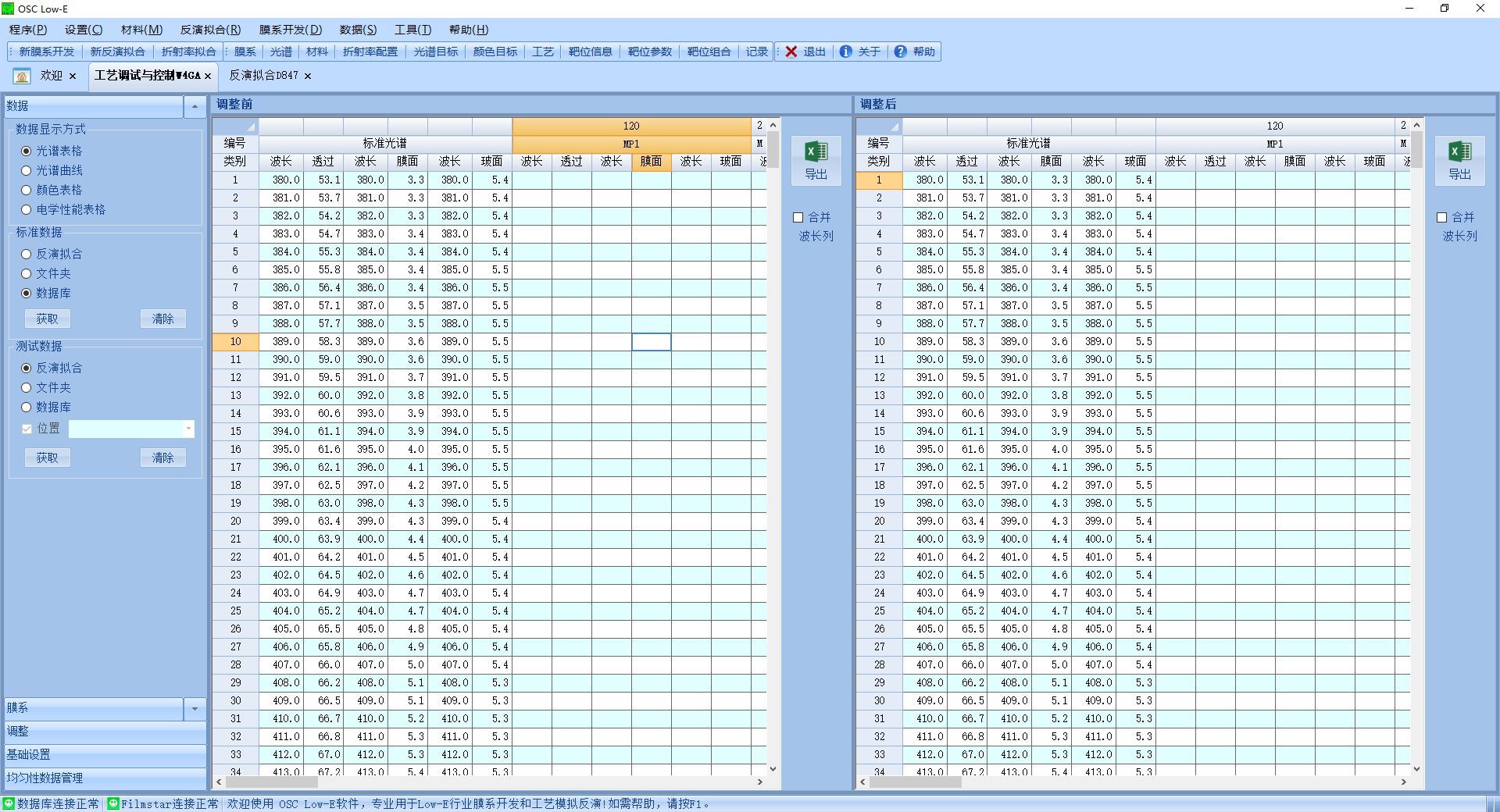The width and height of the screenshot is (1500, 812).
Task: Click the red X exit icon in toolbar
Action: tap(791, 52)
